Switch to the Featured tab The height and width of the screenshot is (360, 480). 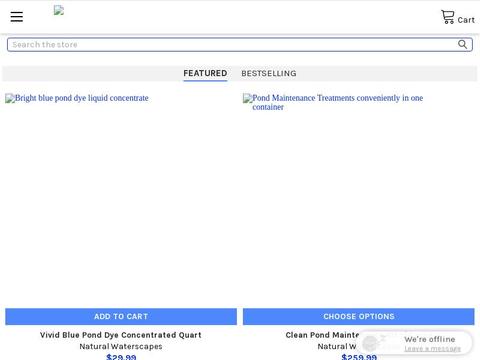(205, 73)
